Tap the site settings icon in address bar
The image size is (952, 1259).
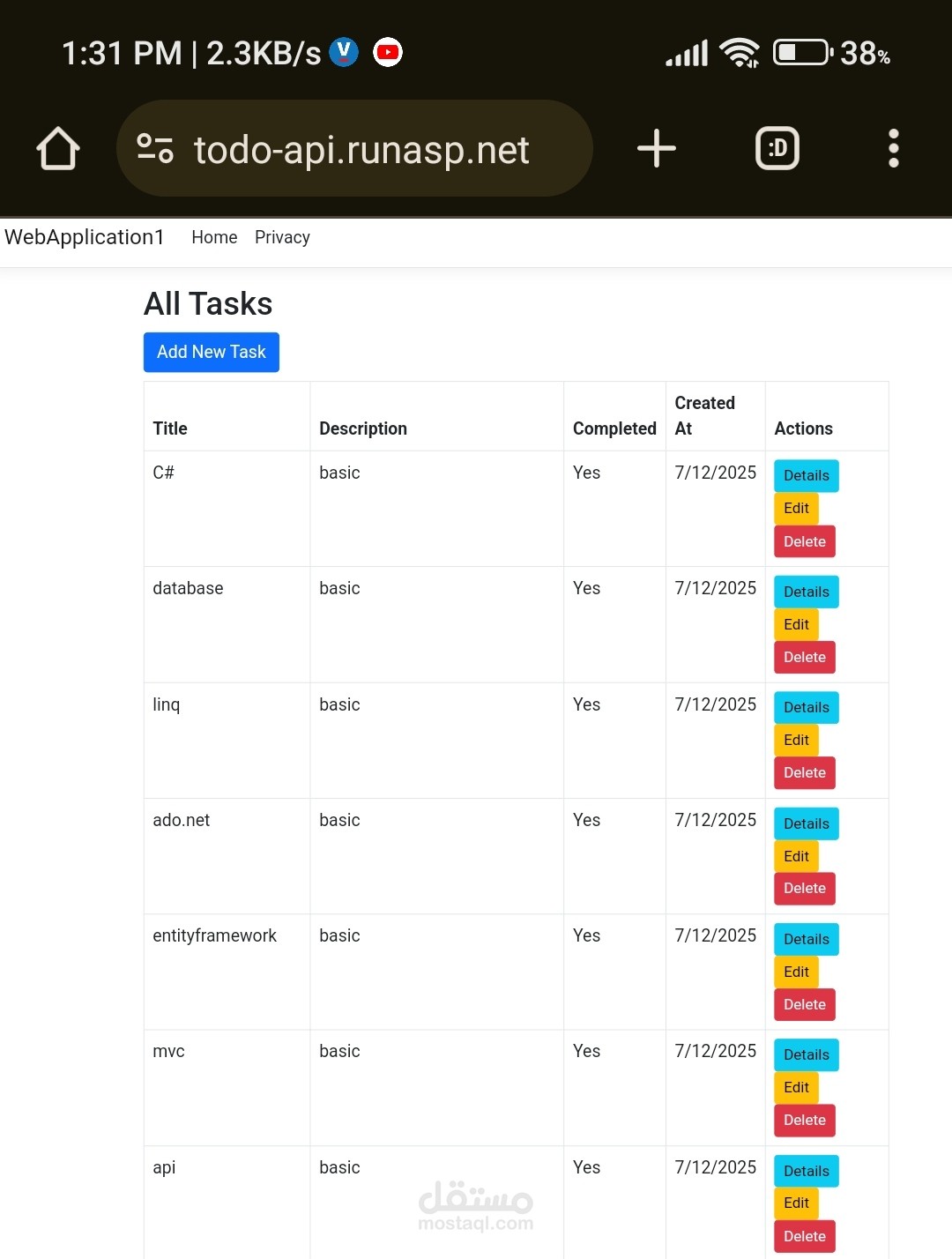click(155, 148)
